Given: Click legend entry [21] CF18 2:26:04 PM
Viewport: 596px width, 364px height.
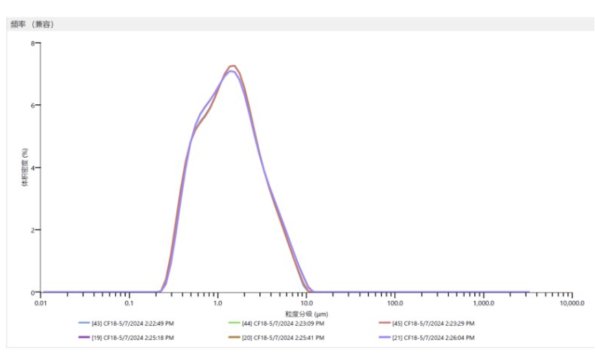Looking at the screenshot, I should 427,337.
